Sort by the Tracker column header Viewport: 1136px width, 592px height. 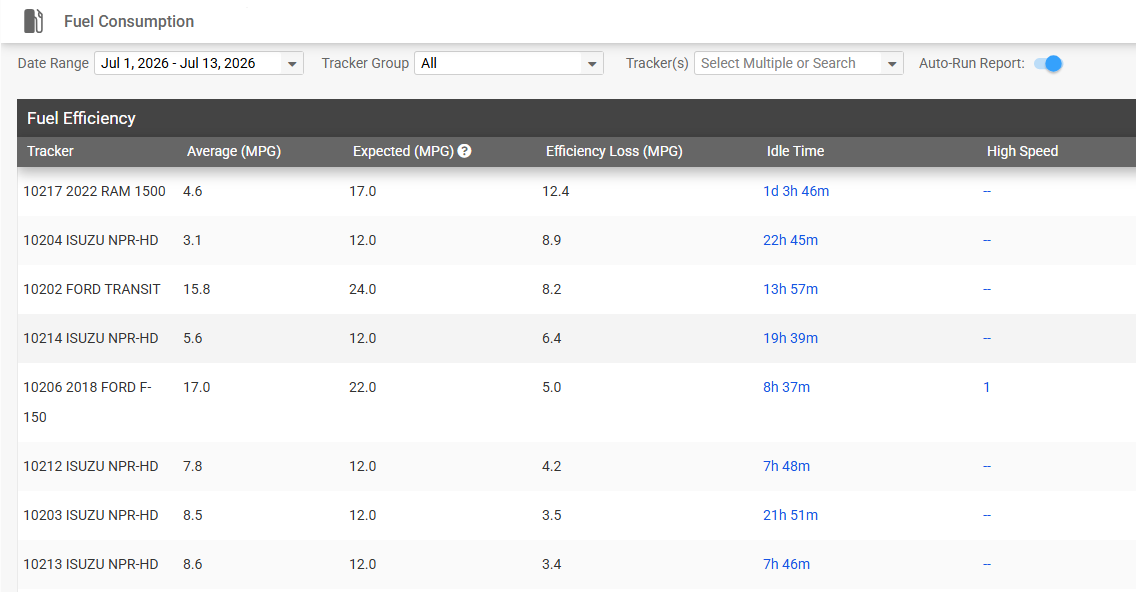(50, 151)
